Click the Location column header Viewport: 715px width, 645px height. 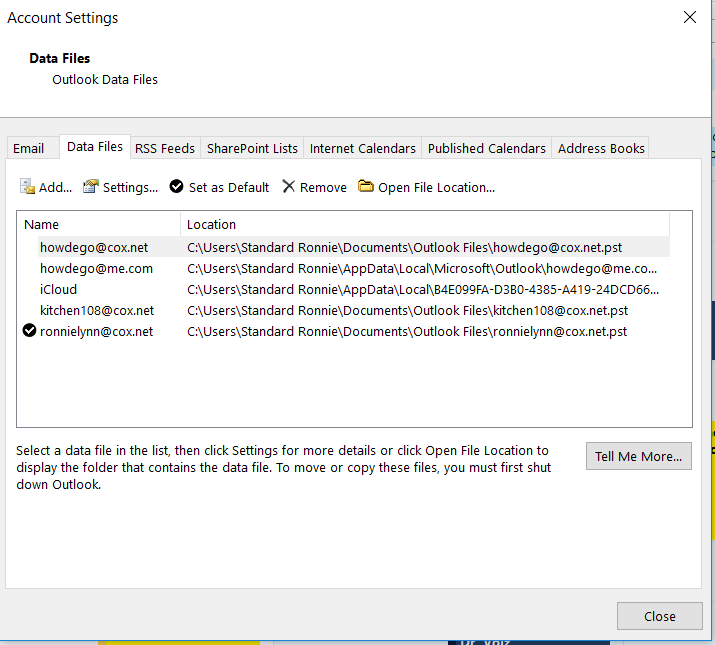pos(425,224)
